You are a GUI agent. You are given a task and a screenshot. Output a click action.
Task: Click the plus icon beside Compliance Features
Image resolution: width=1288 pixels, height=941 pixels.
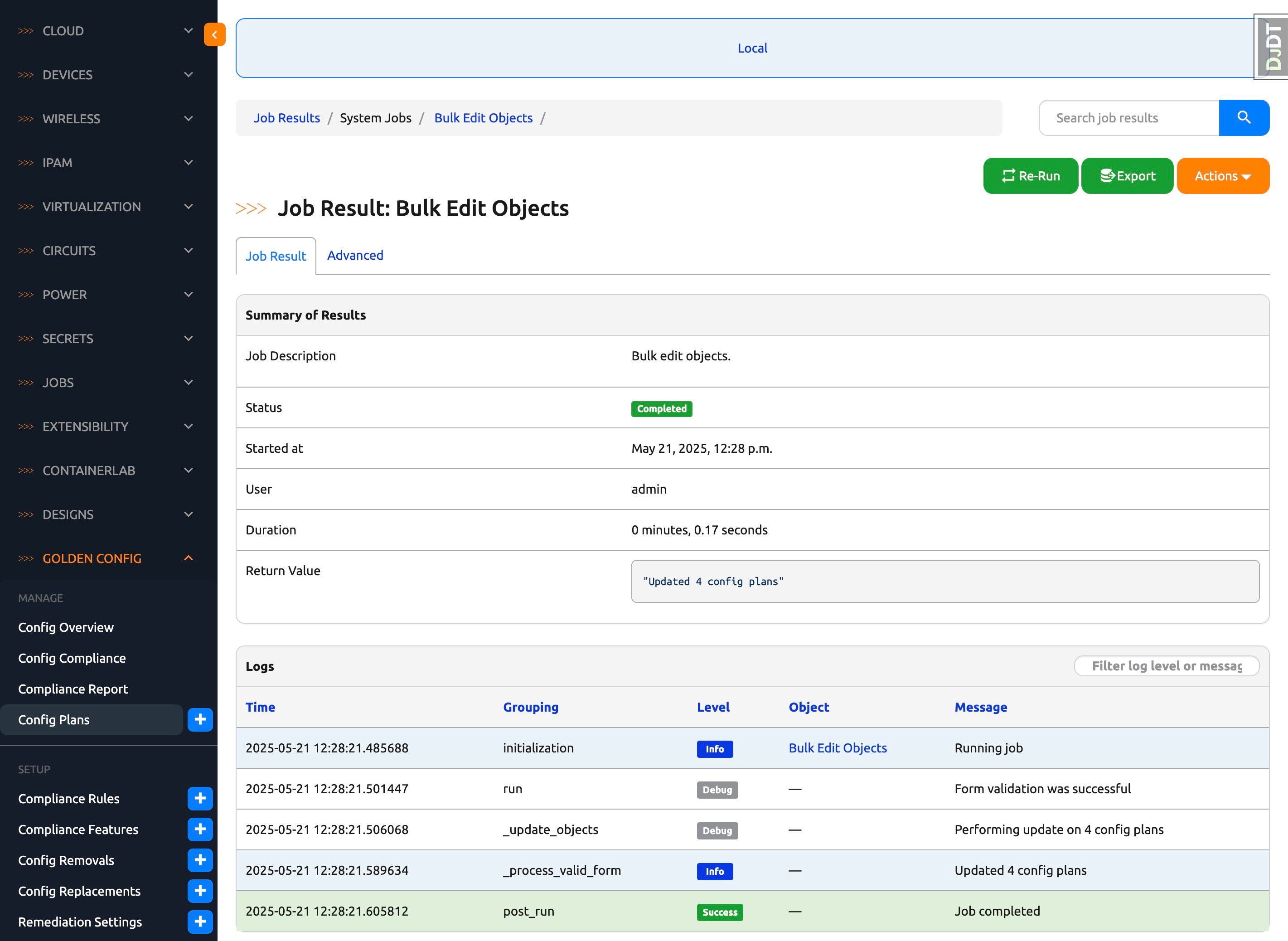tap(200, 829)
